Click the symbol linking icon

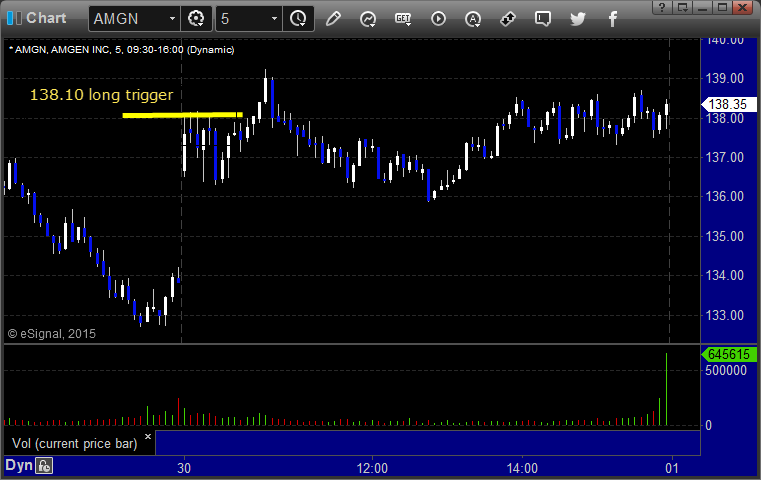(508, 19)
